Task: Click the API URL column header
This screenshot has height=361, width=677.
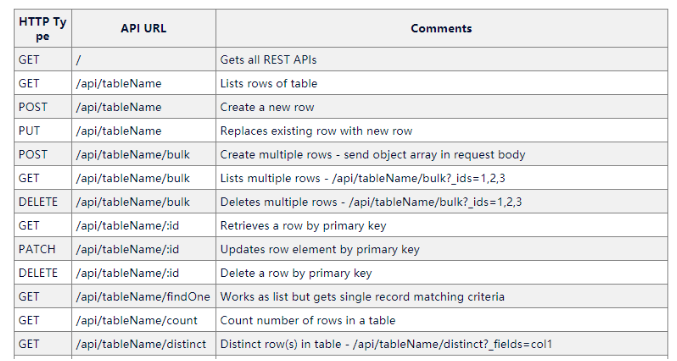Action: (x=143, y=28)
